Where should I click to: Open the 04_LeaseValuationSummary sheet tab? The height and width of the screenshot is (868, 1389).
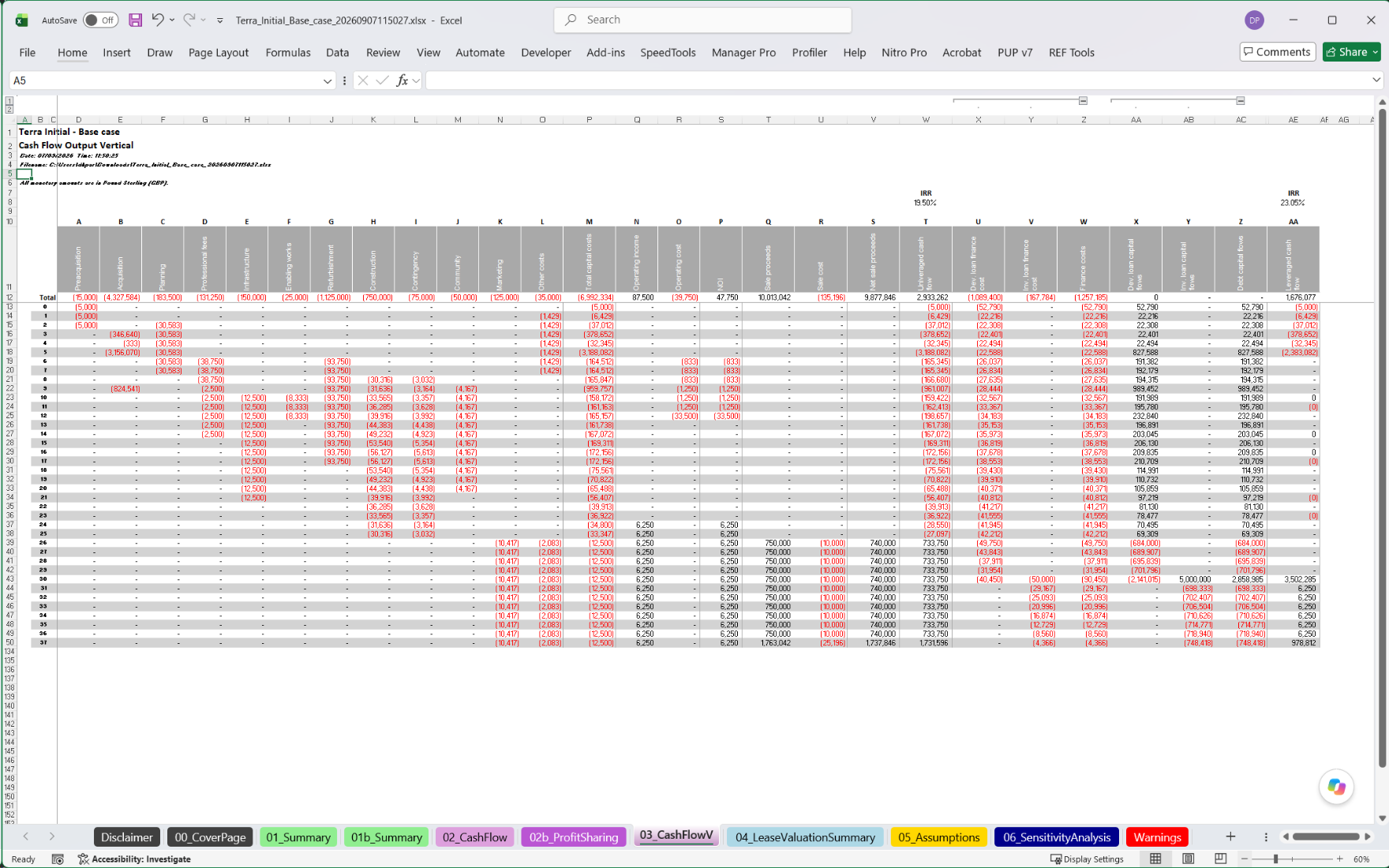[805, 837]
